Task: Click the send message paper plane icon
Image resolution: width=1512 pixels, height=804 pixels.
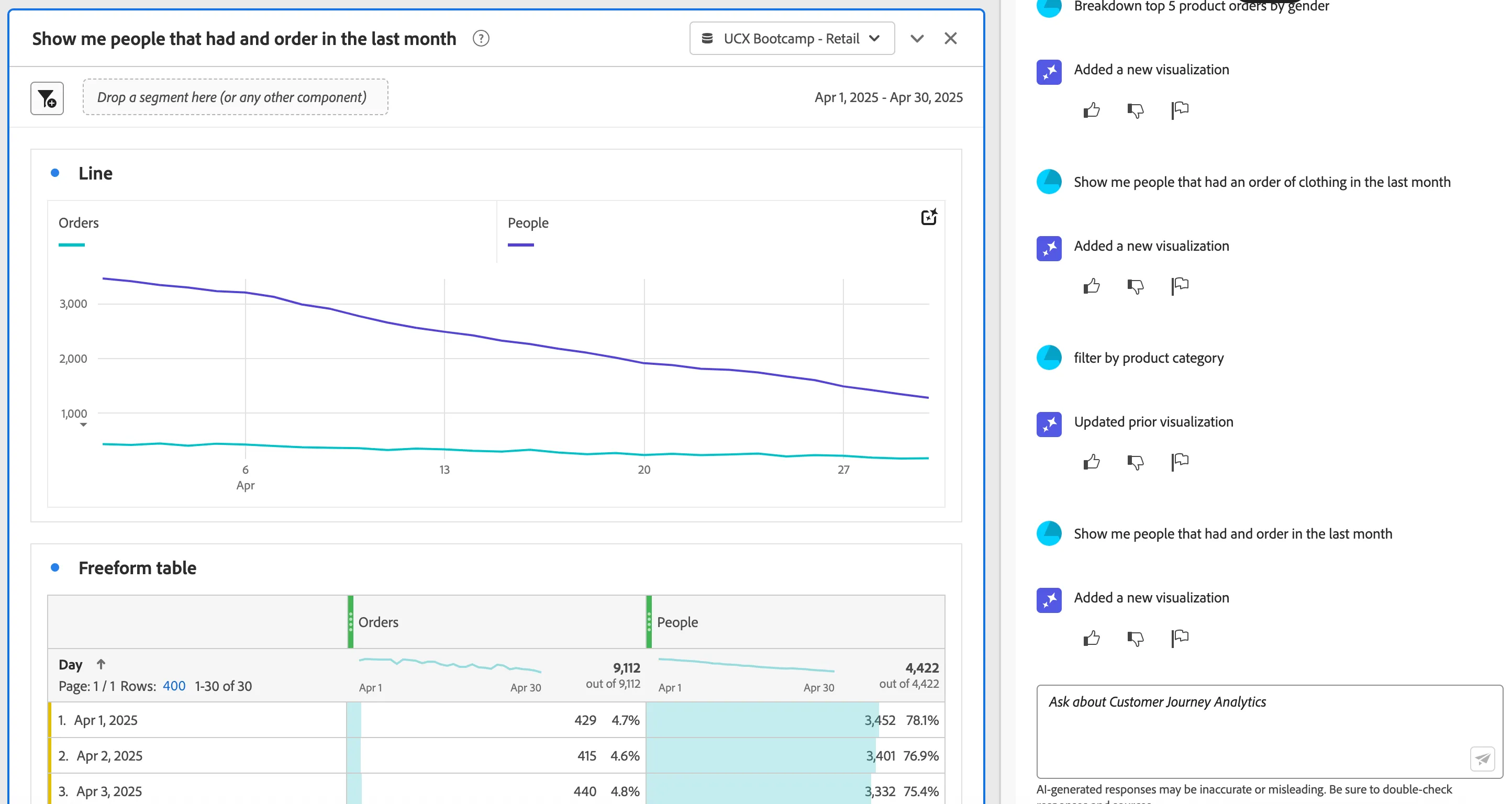Action: click(x=1482, y=759)
